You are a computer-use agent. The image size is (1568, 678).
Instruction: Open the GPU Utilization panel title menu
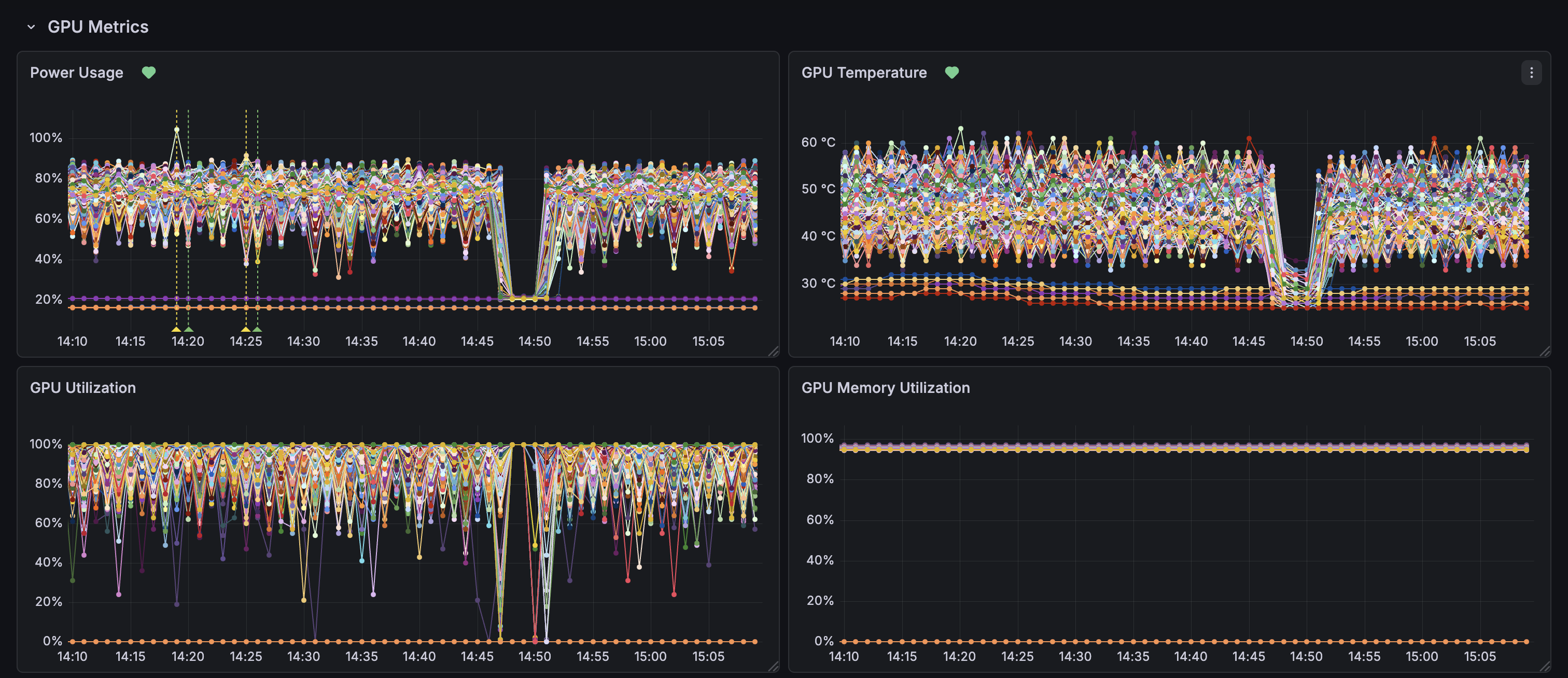83,388
